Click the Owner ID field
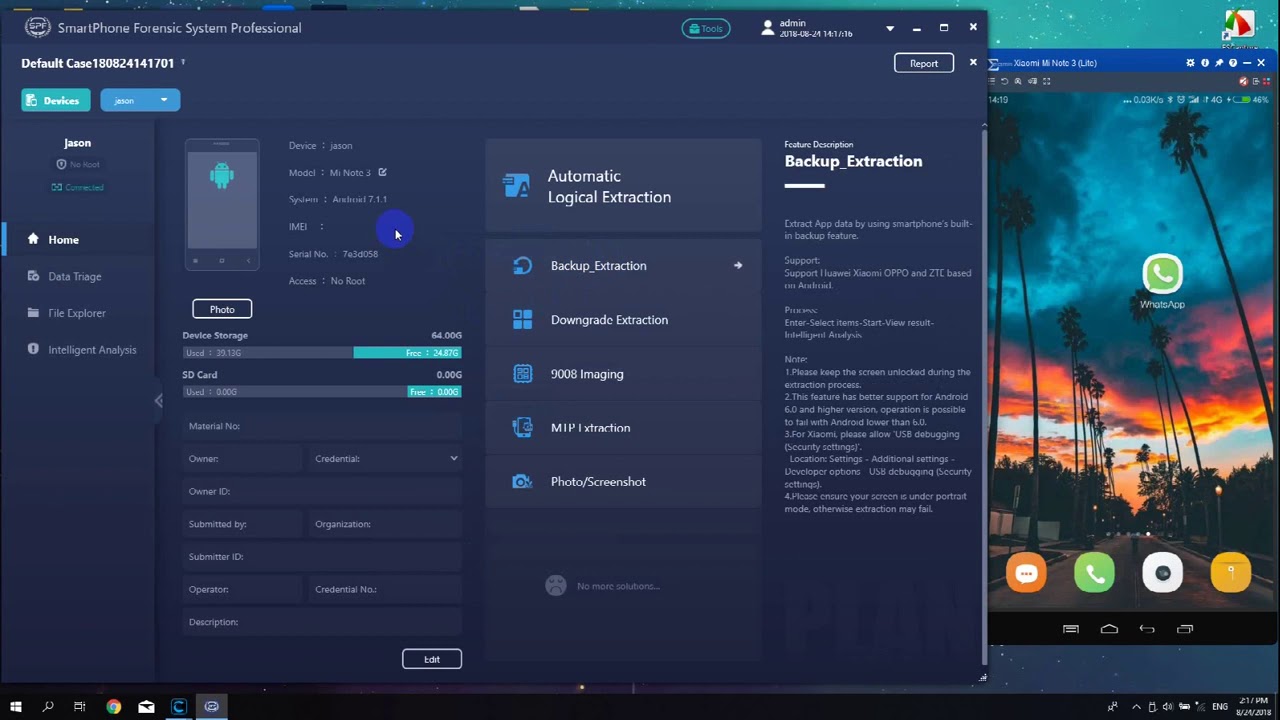Screen dimensions: 1280x720 click(322, 491)
